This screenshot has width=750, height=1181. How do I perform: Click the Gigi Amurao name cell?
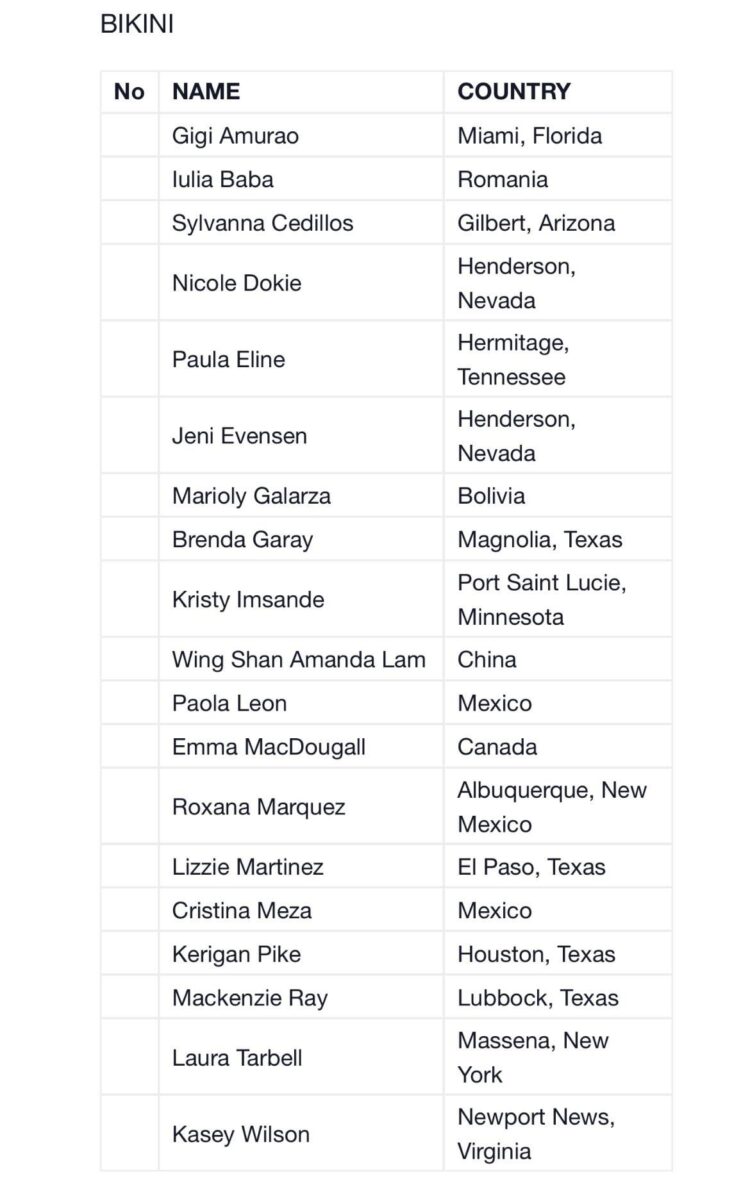235,135
